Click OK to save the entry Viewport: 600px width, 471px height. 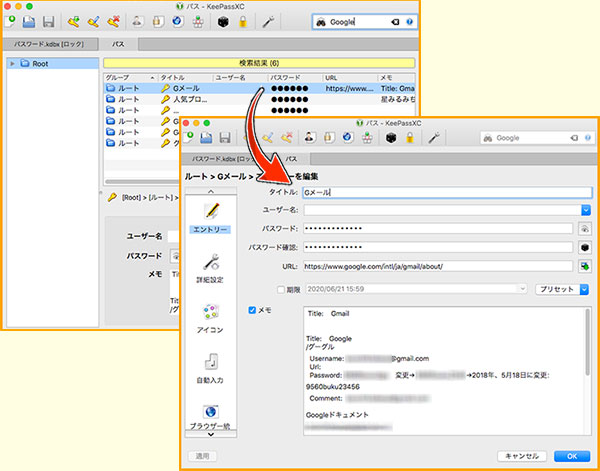pyautogui.click(x=572, y=456)
